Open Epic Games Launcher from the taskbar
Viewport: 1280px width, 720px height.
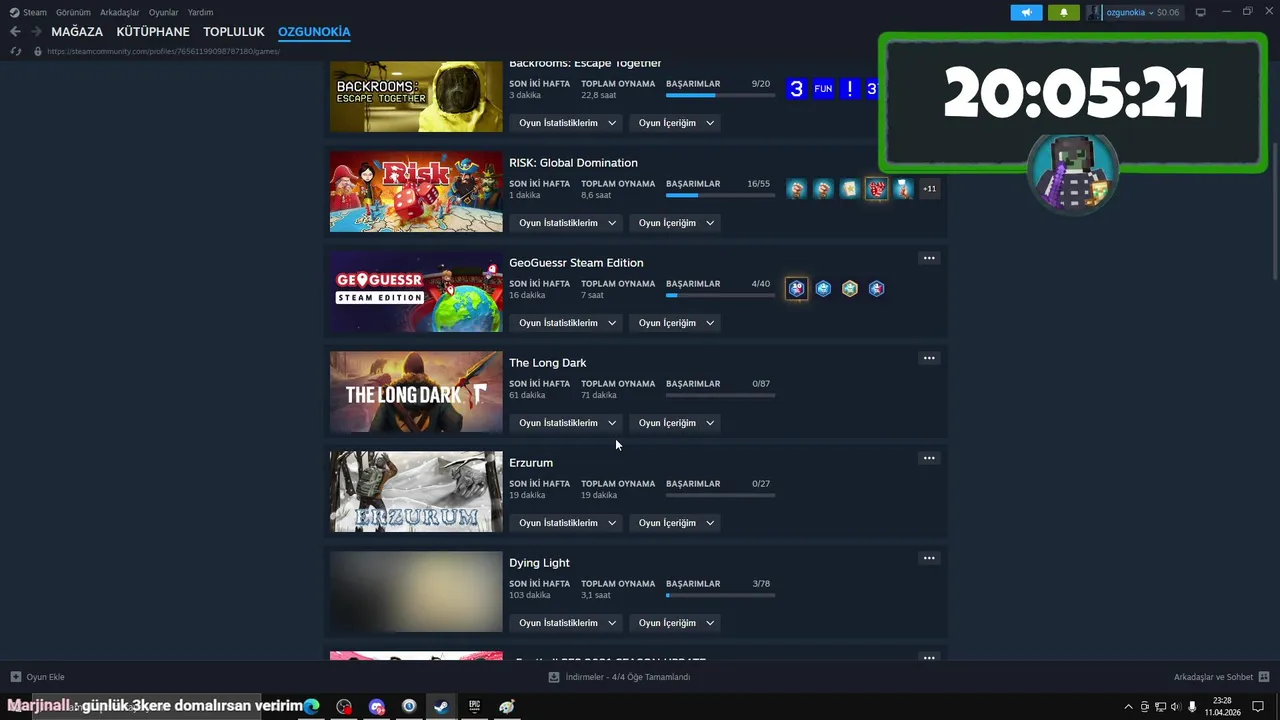(474, 707)
